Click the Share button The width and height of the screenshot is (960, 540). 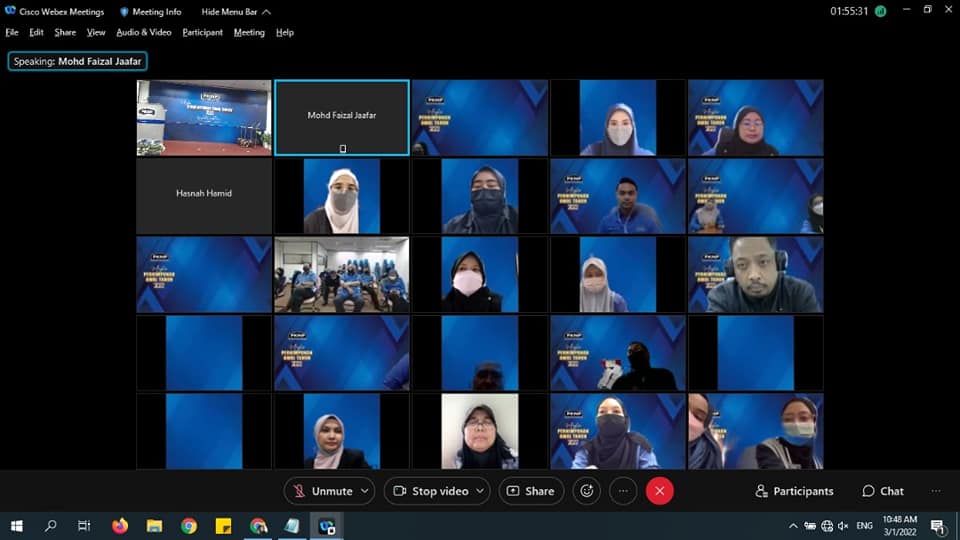tap(530, 491)
